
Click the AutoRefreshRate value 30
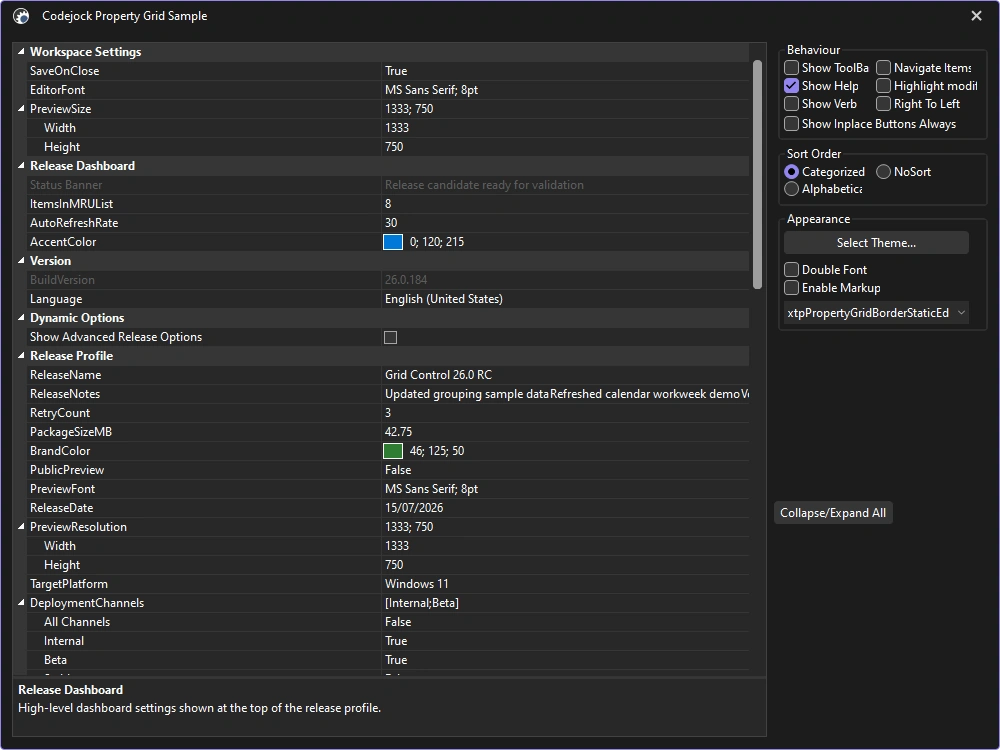tap(391, 223)
